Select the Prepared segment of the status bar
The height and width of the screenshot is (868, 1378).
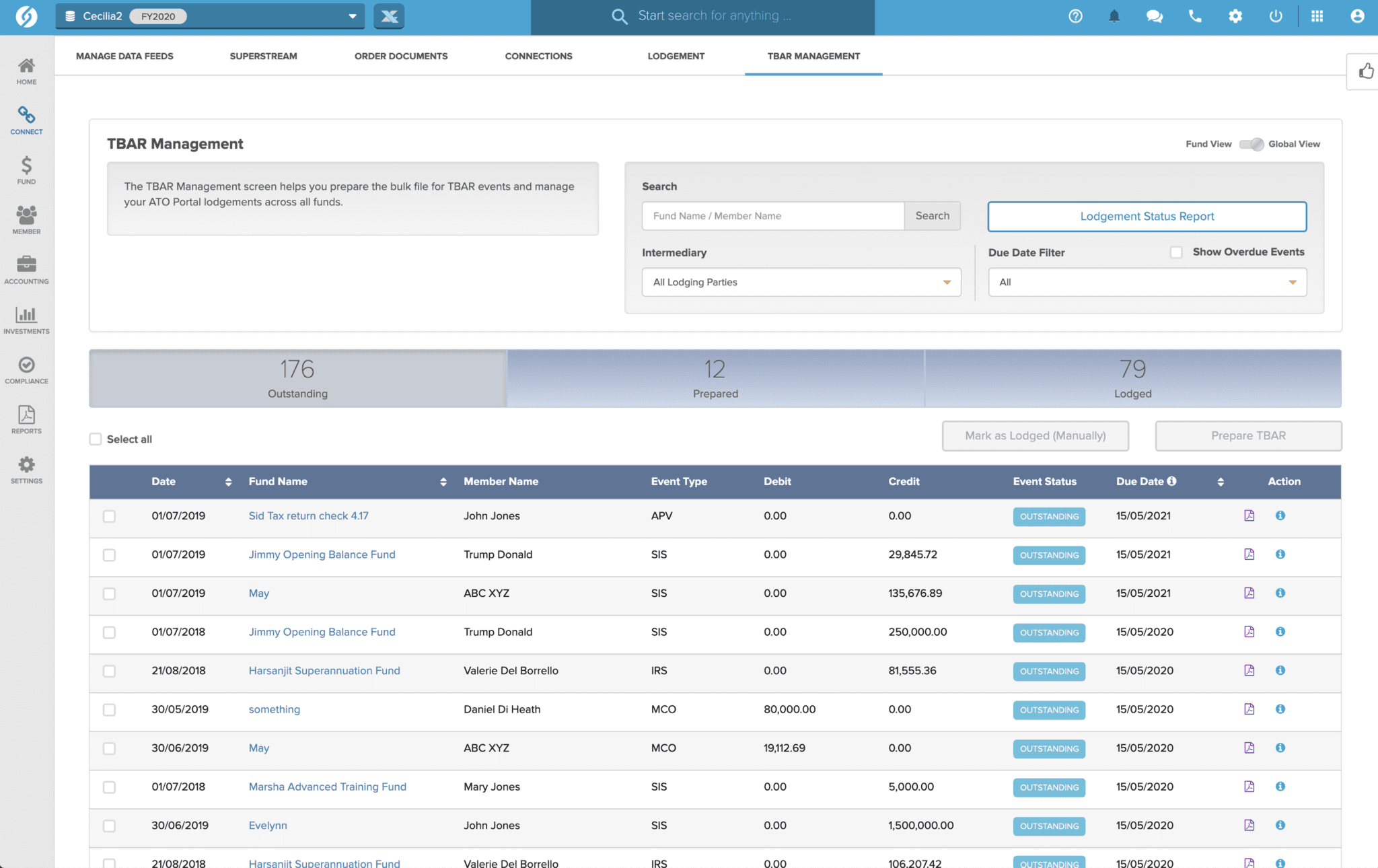(715, 378)
